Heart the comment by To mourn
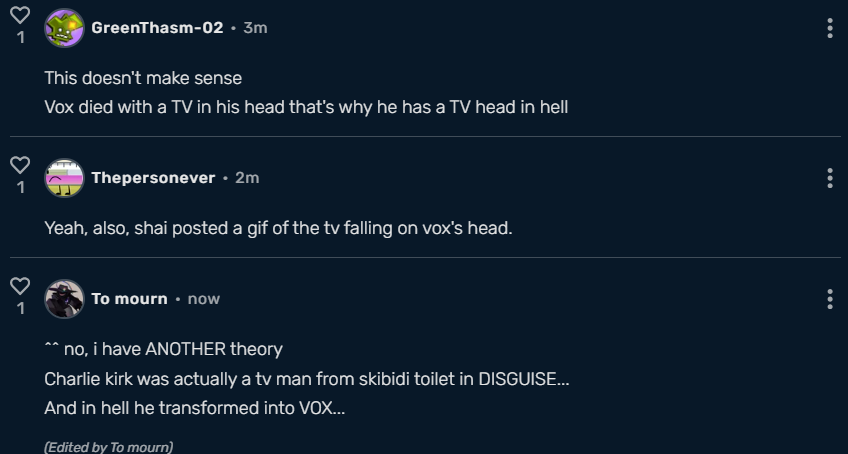Viewport: 848px width, 454px height. click(x=20, y=286)
